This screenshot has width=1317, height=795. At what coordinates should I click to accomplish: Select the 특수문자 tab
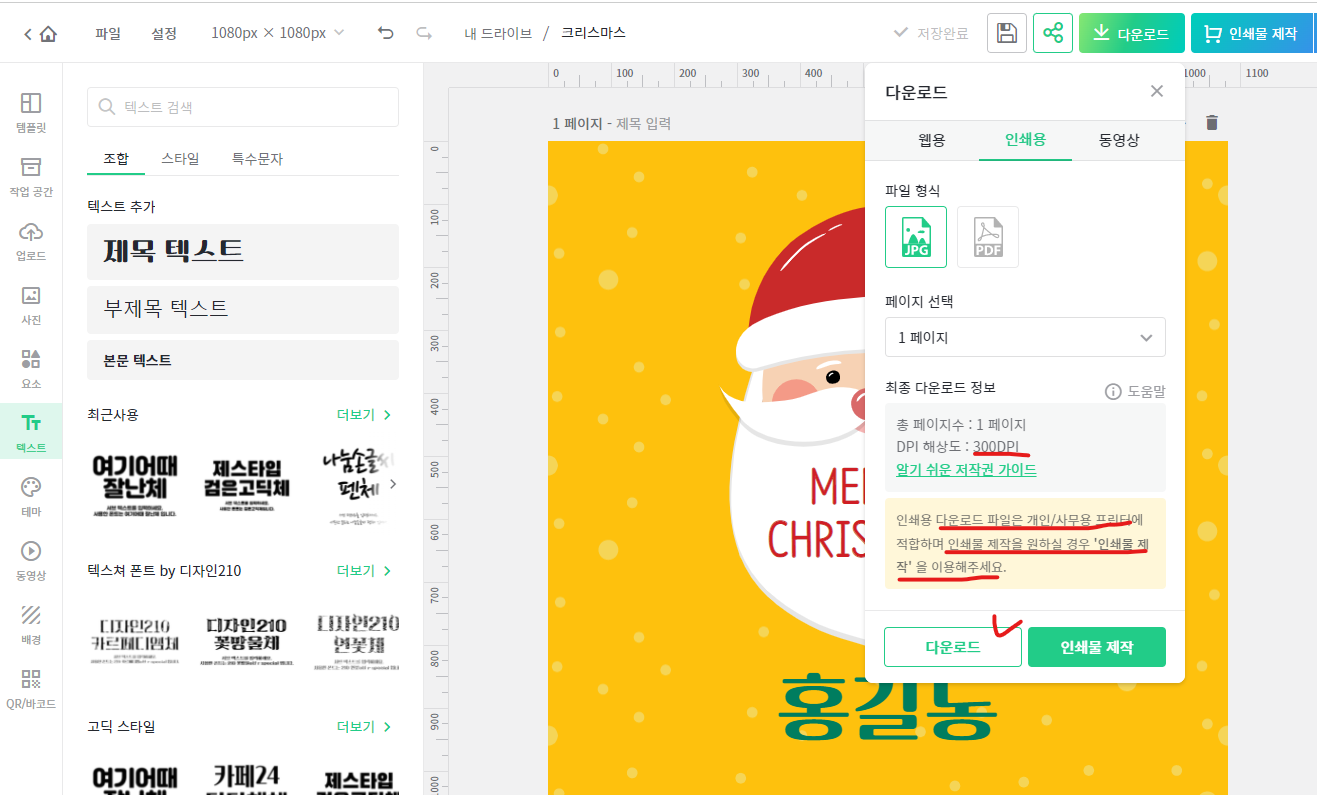point(257,159)
